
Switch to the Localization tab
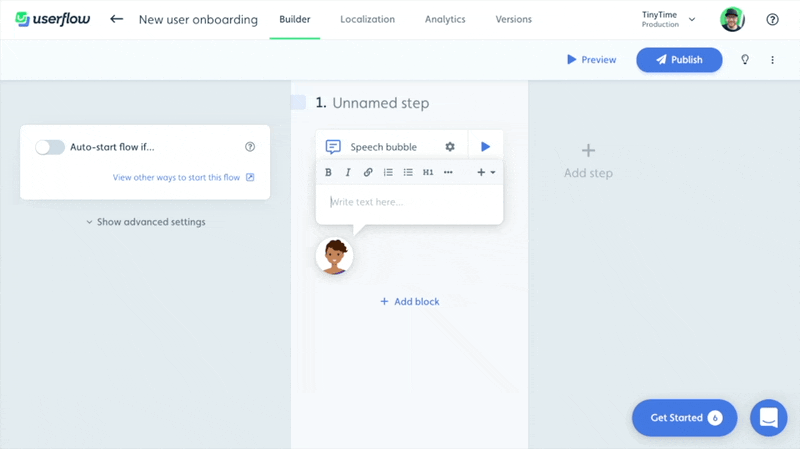[367, 19]
